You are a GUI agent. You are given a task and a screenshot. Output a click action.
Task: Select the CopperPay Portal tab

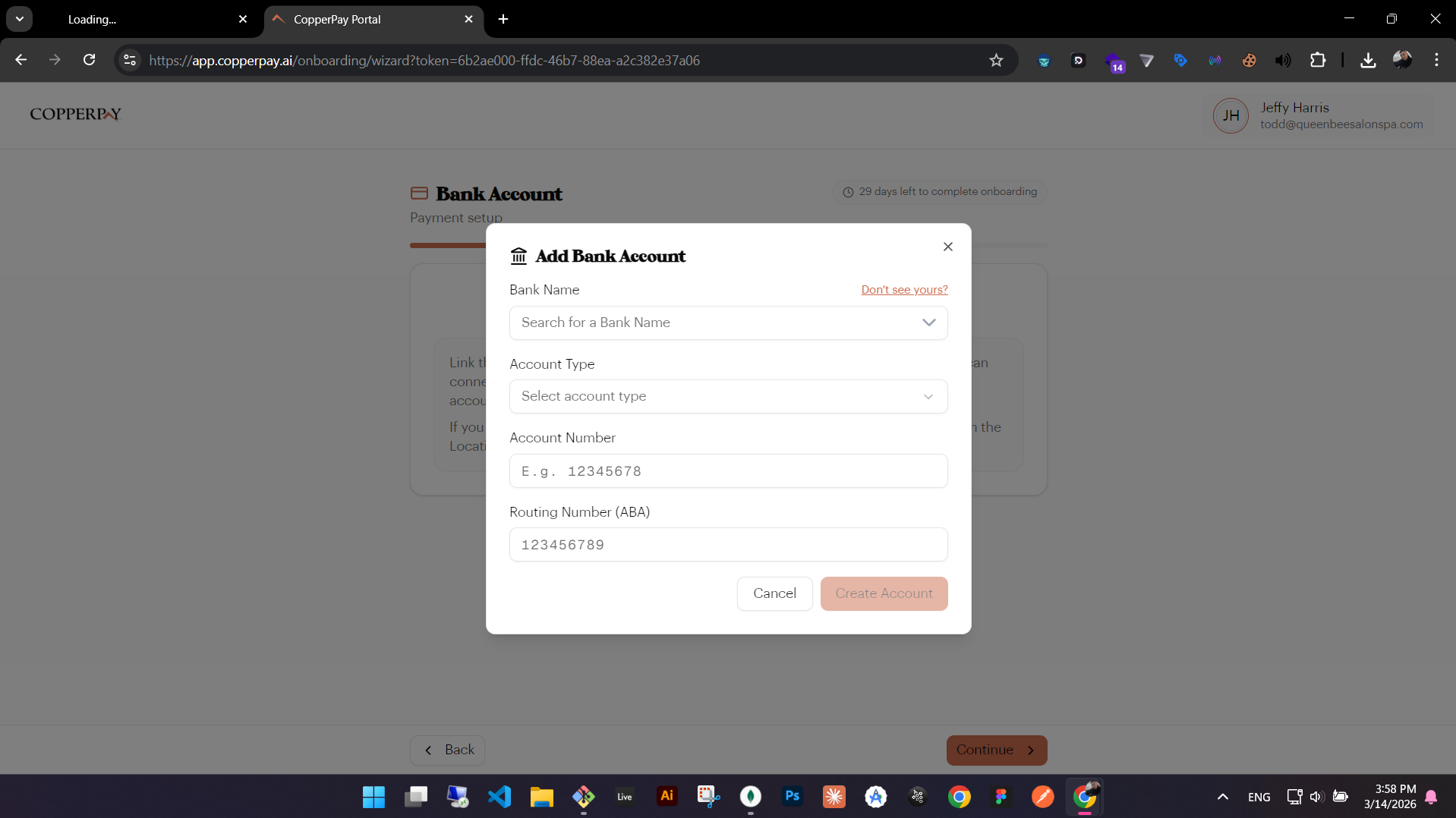coord(357,19)
